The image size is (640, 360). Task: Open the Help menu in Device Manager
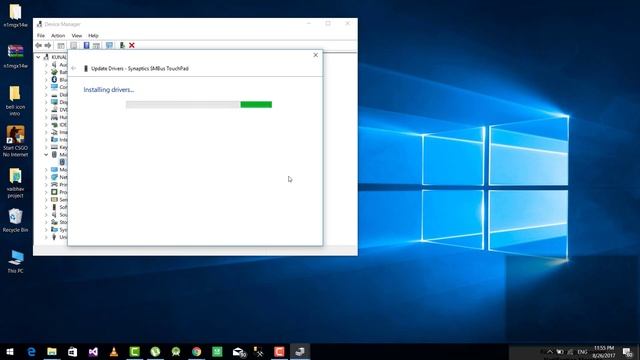93,36
